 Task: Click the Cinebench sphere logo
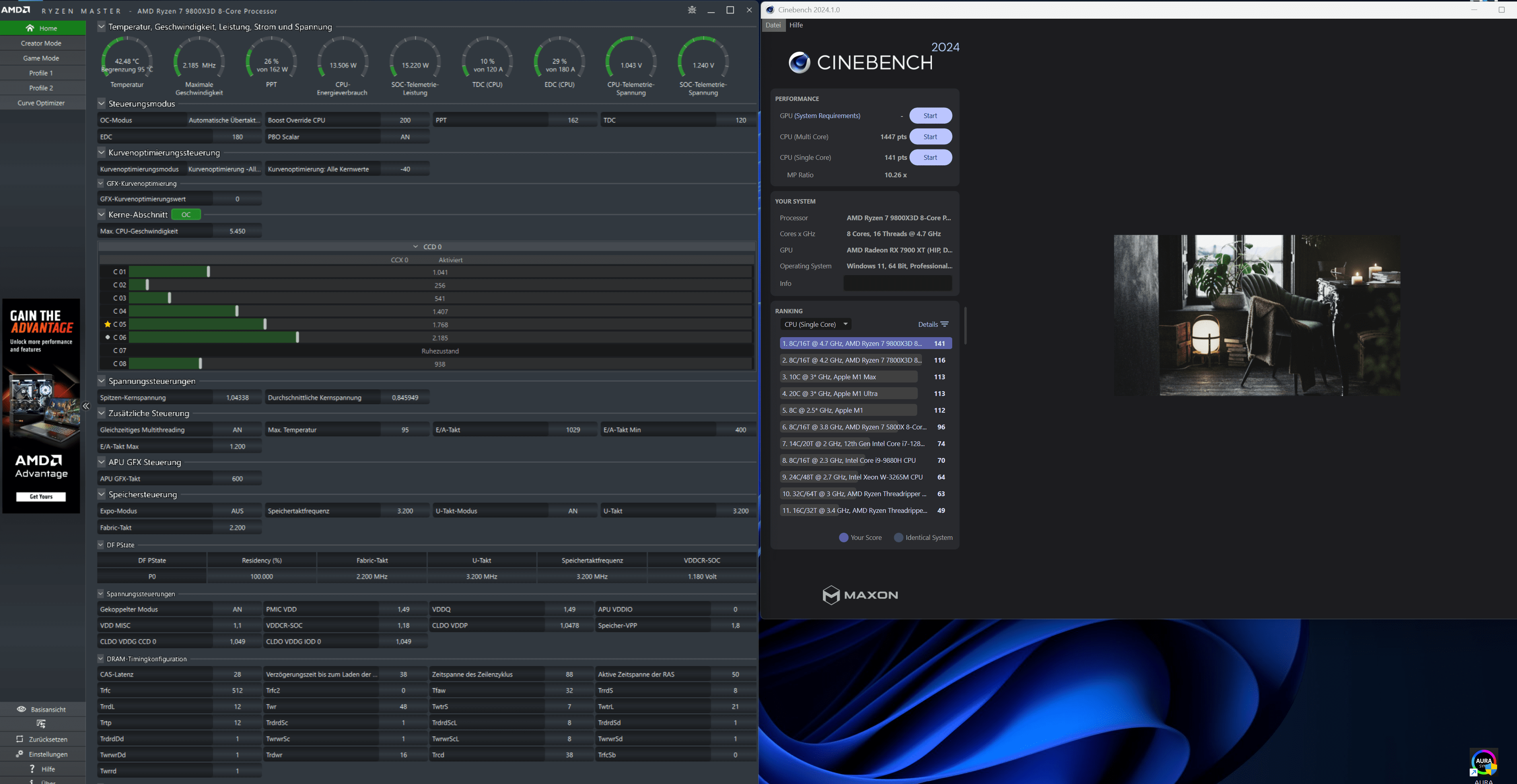pyautogui.click(x=799, y=62)
